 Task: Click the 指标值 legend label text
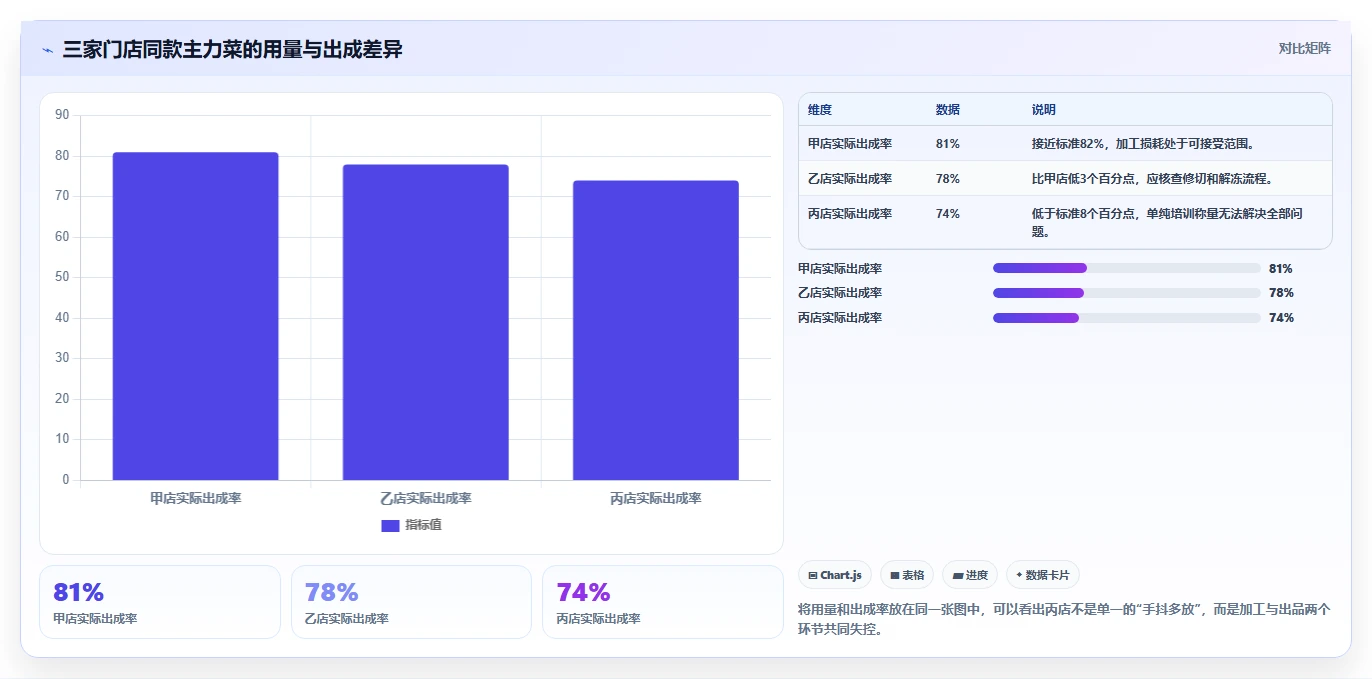point(423,525)
